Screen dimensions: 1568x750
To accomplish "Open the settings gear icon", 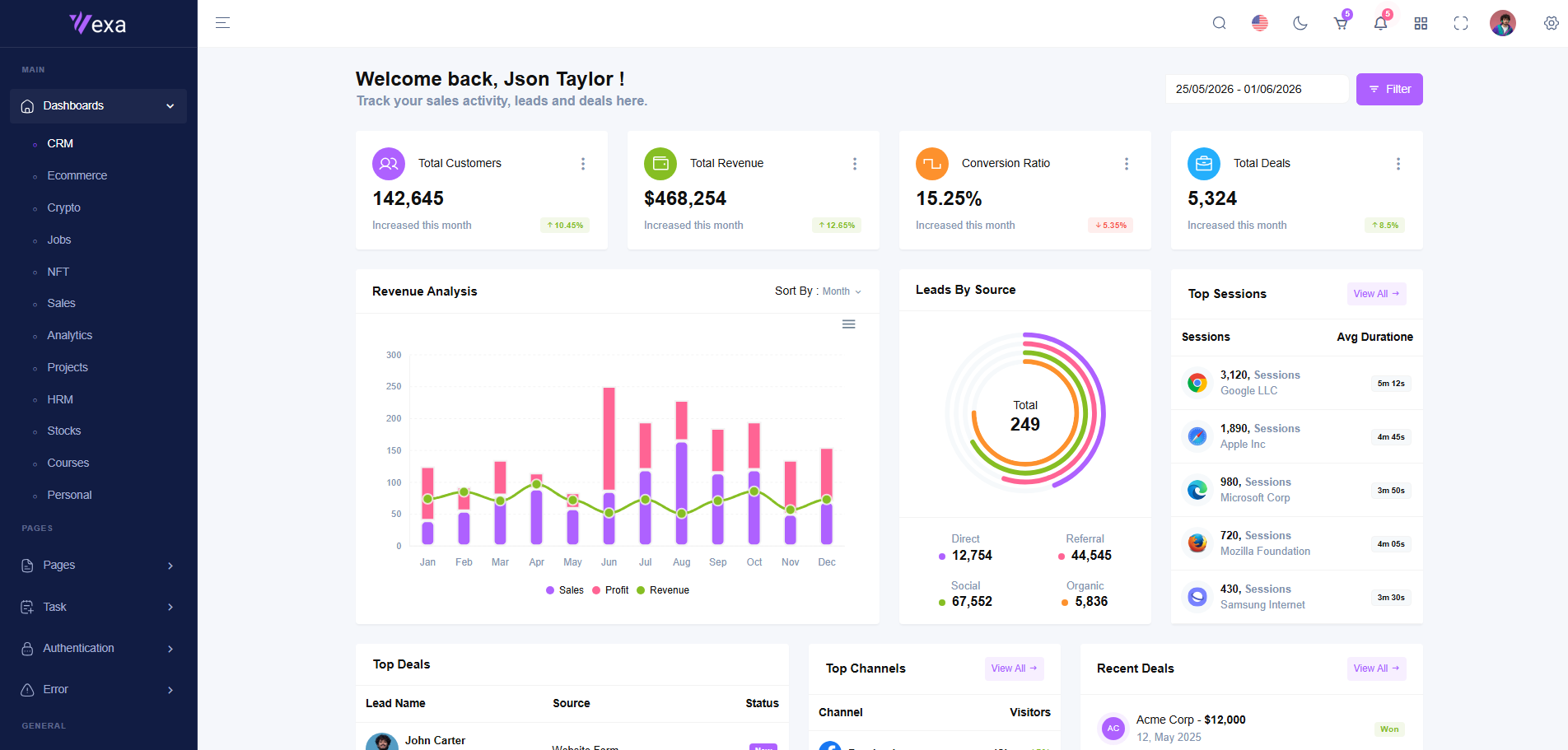I will (x=1552, y=23).
